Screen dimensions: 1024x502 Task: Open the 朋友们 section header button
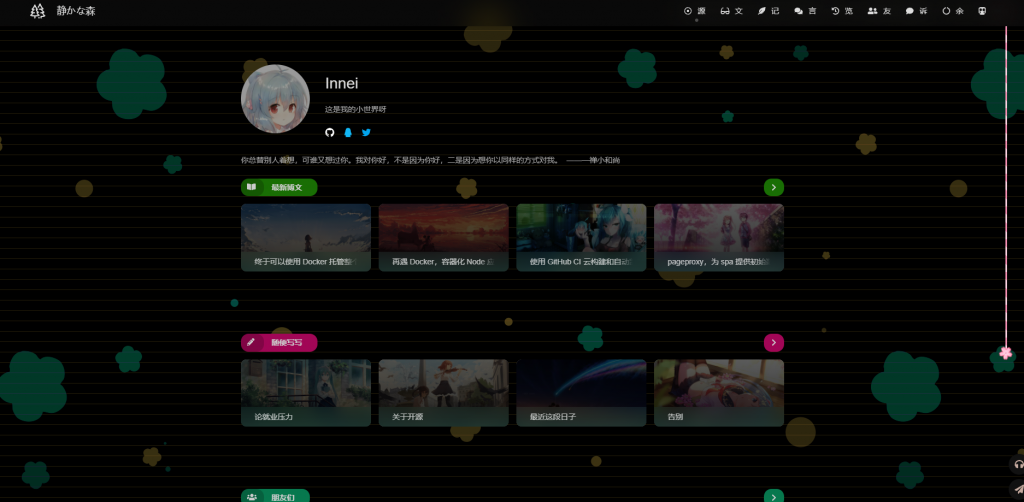coord(275,496)
